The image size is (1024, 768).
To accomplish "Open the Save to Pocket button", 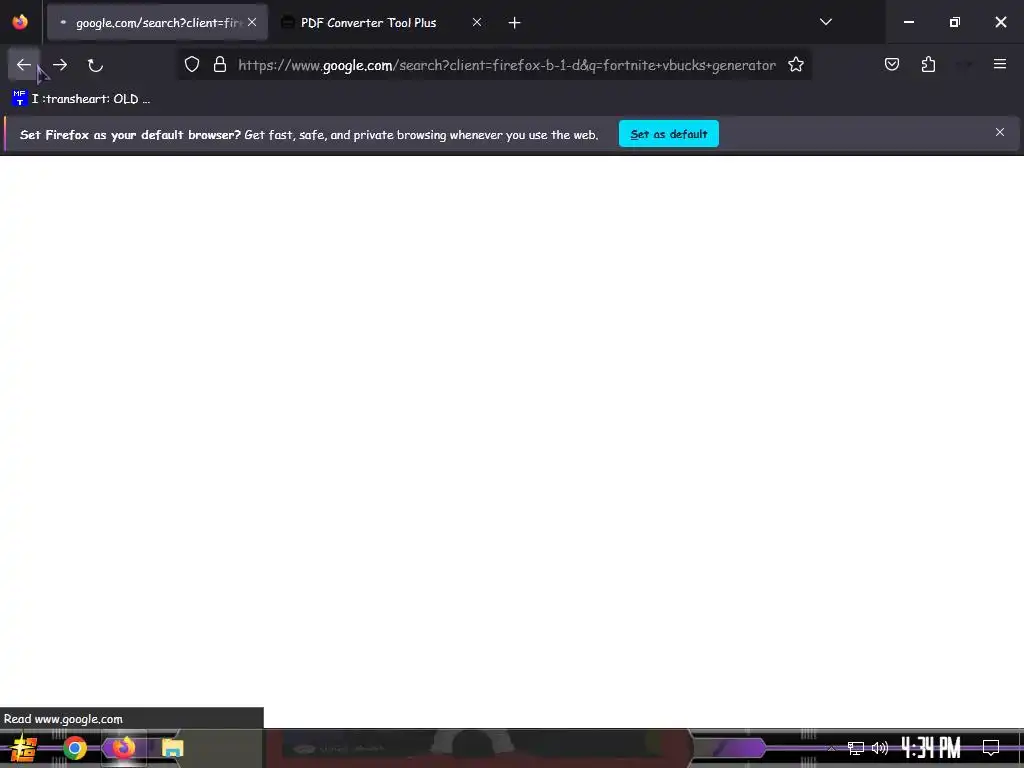I will [891, 64].
